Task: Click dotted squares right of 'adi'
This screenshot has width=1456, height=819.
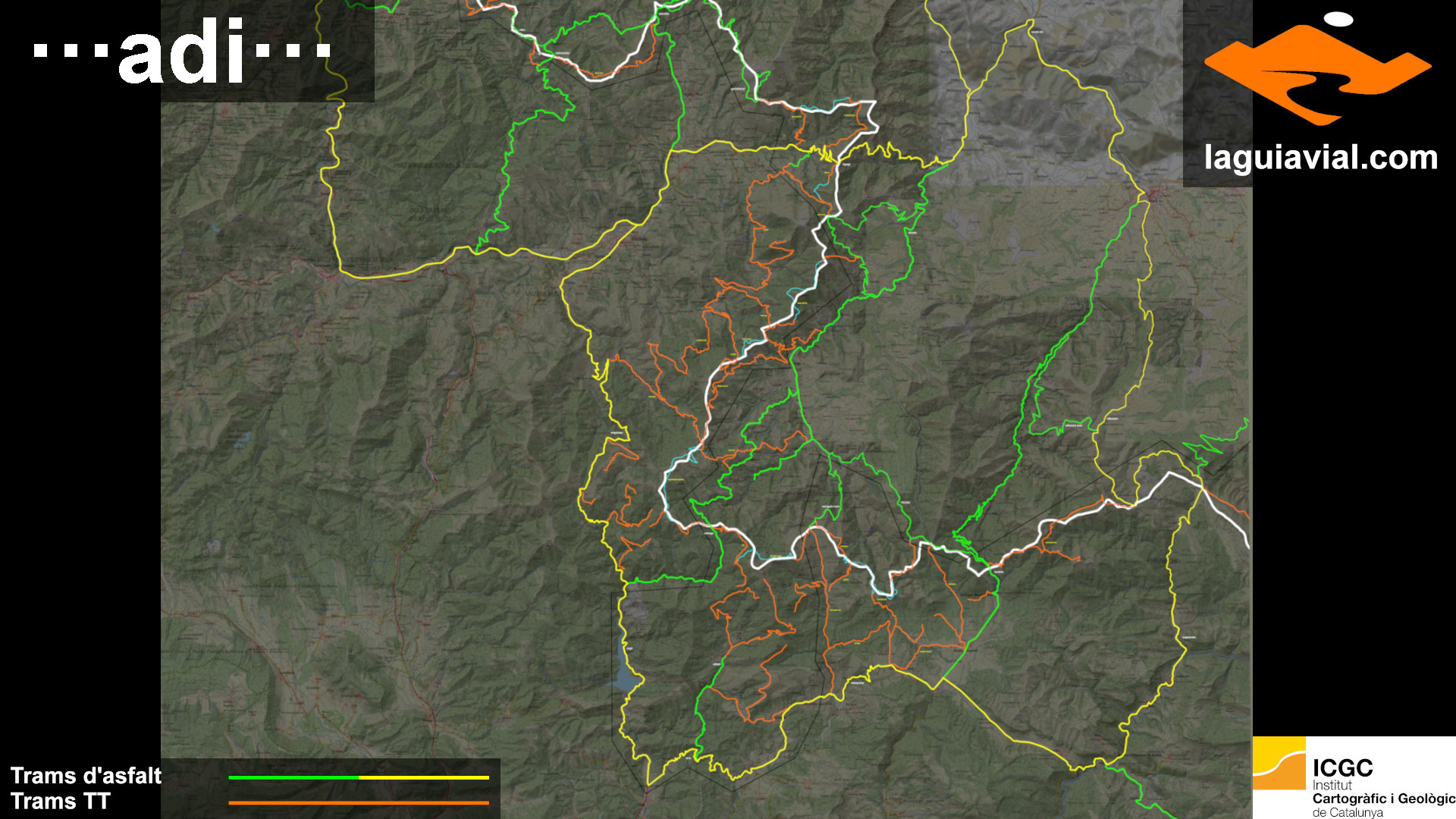Action: (x=293, y=51)
